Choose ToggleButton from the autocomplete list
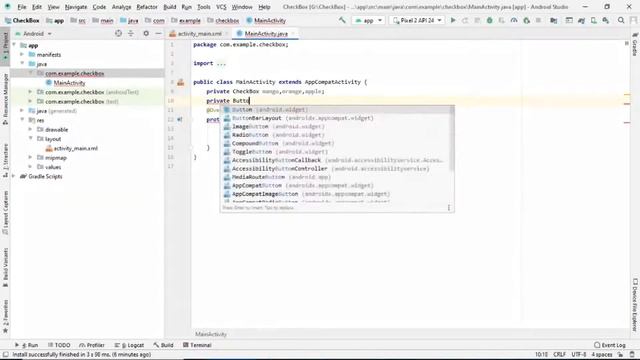Viewport: 640px width, 360px height. 337,152
